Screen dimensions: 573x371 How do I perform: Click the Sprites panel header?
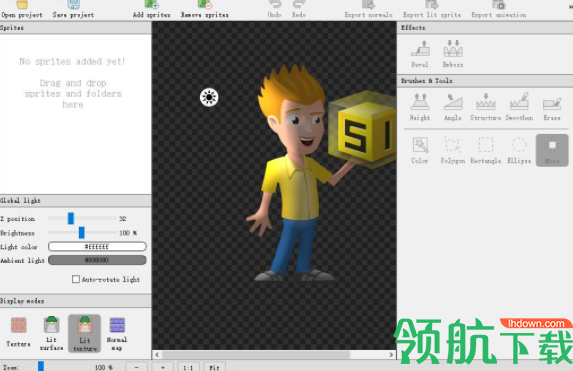[x=76, y=28]
